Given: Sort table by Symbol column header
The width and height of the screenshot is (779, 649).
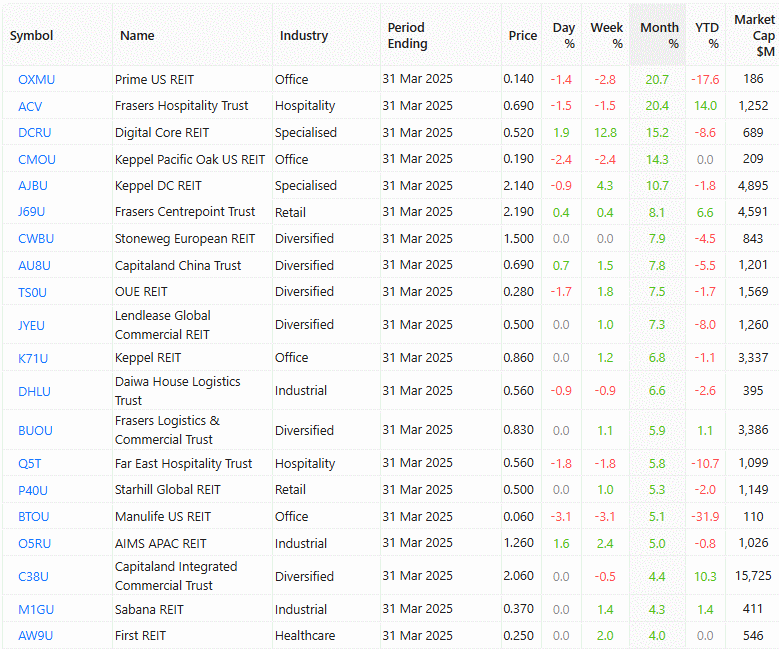Looking at the screenshot, I should click(32, 36).
